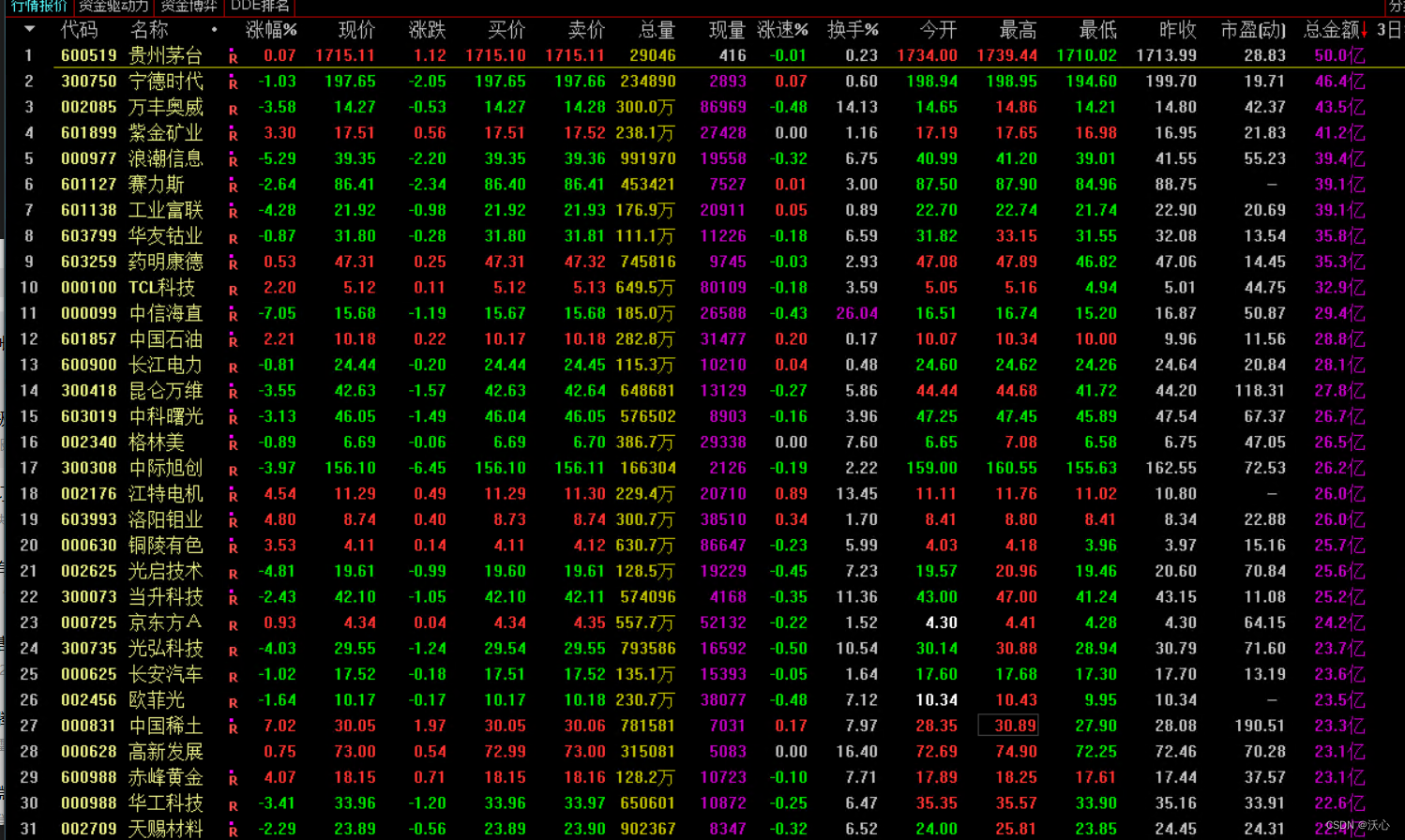Select stock name 欧菲光
1405x840 pixels.
click(157, 700)
